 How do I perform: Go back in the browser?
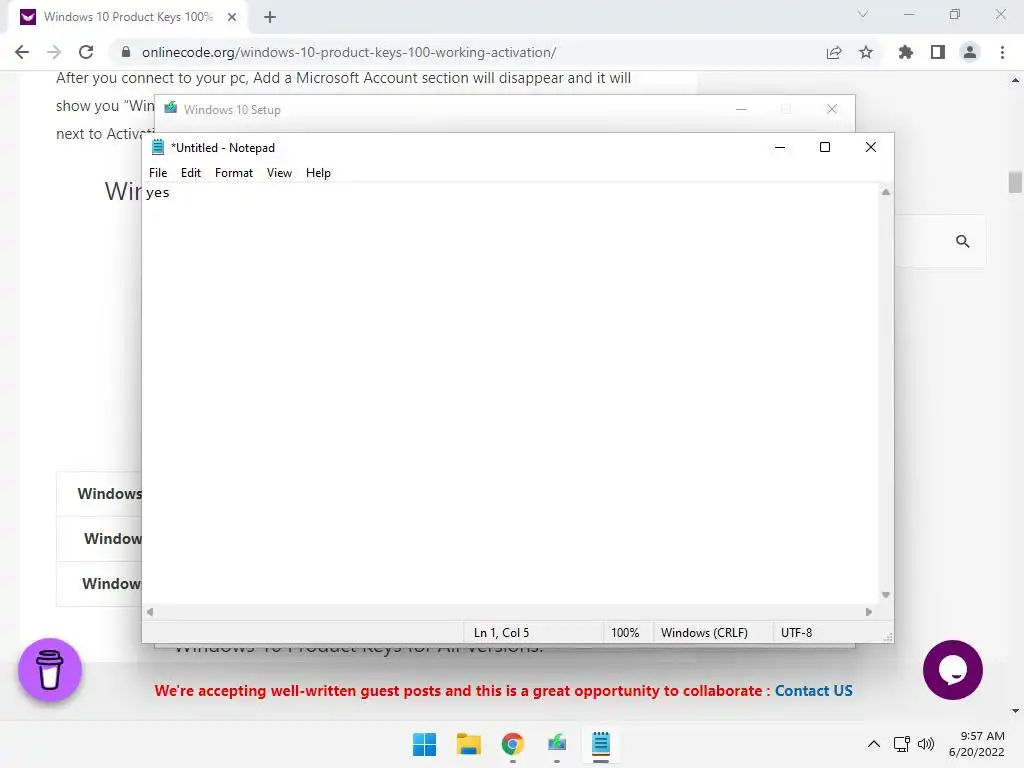[x=22, y=52]
